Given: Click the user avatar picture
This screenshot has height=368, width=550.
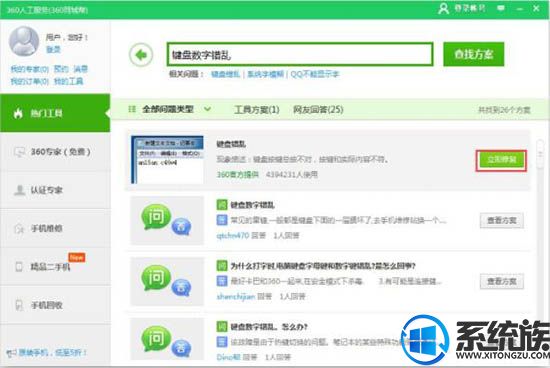Looking at the screenshot, I should tap(24, 41).
